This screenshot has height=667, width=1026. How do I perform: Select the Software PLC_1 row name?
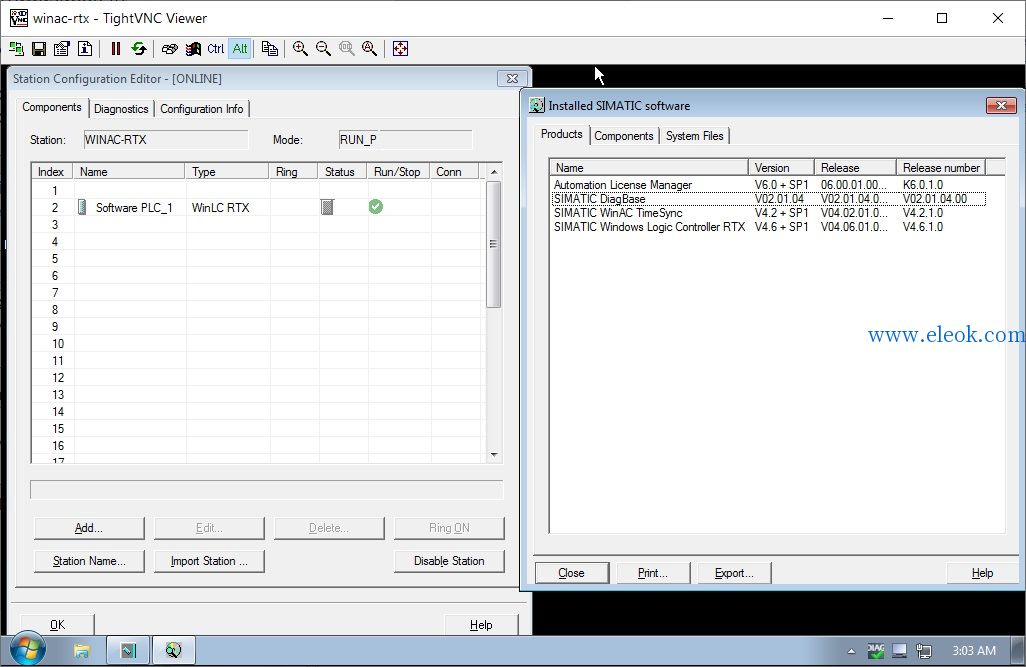click(x=134, y=207)
